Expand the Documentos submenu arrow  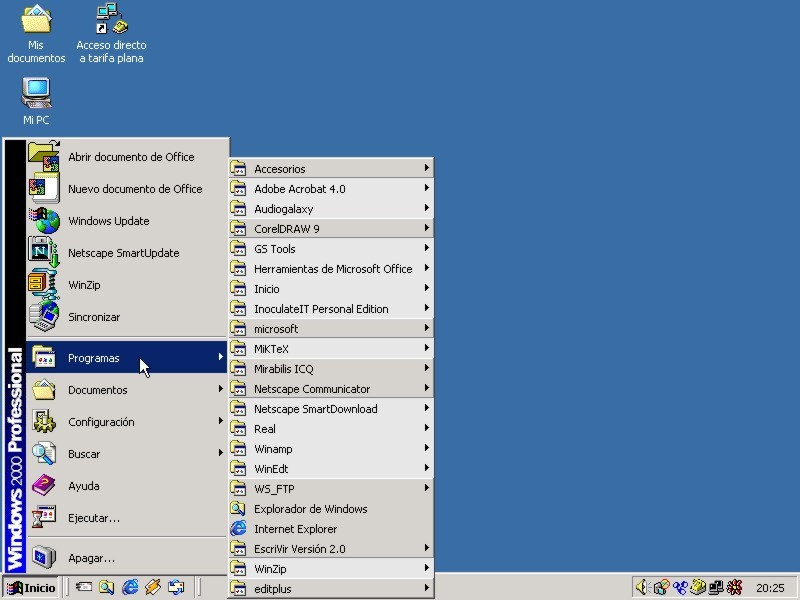pyautogui.click(x=220, y=389)
